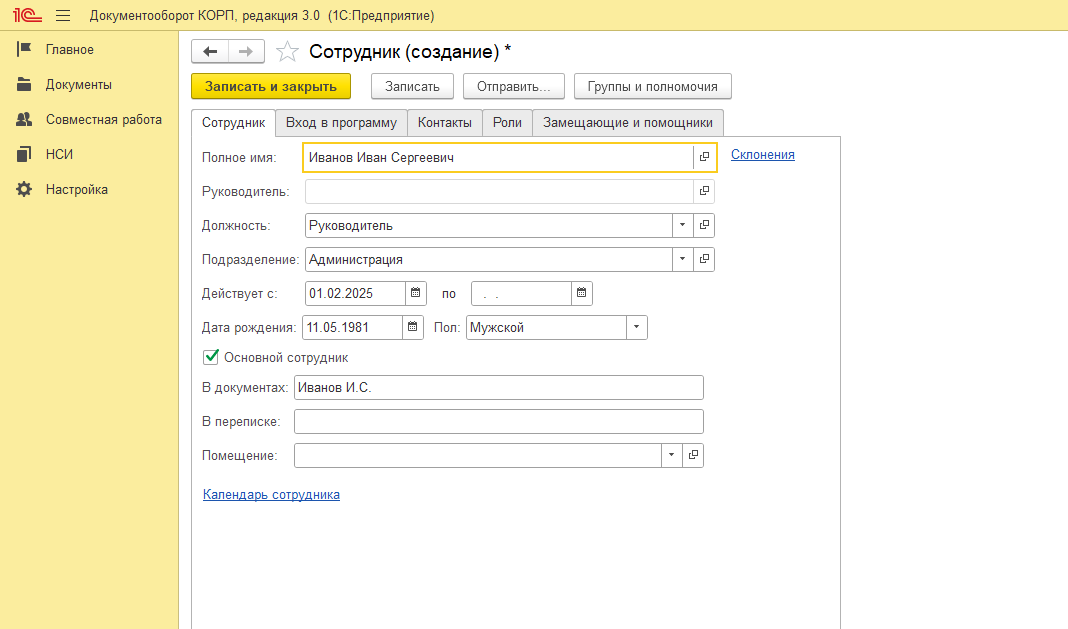Add form to favorites with star icon
Screen dimensions: 1068x629
(x=287, y=52)
